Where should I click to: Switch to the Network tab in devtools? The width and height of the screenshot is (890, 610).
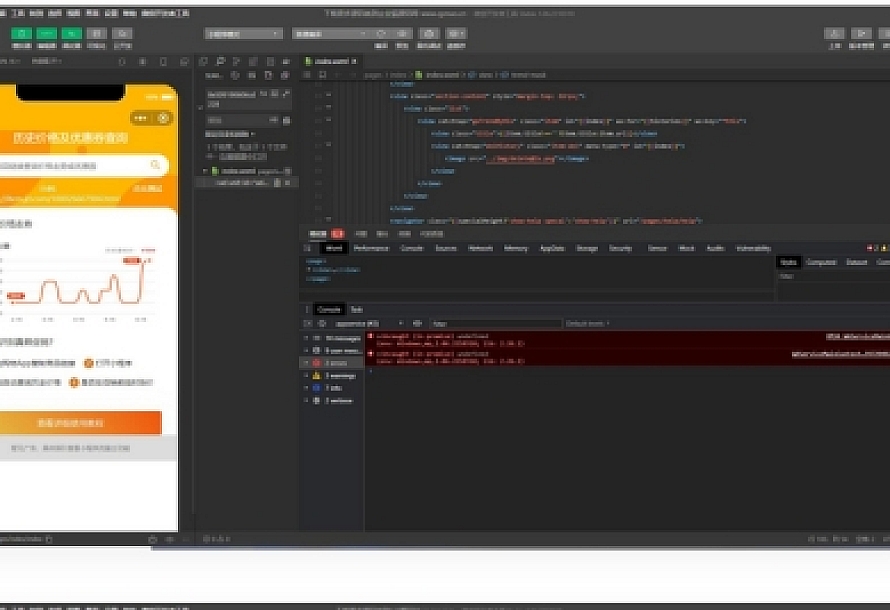click(x=480, y=248)
